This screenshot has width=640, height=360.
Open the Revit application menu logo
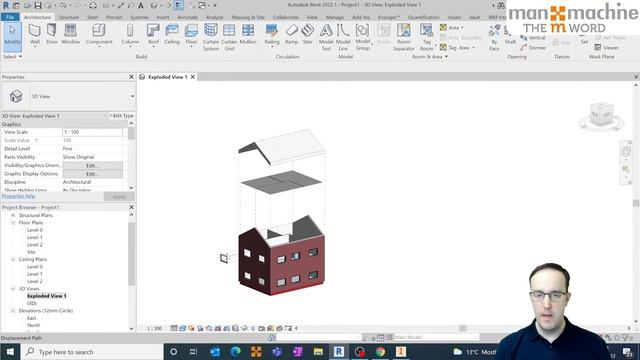6,5
